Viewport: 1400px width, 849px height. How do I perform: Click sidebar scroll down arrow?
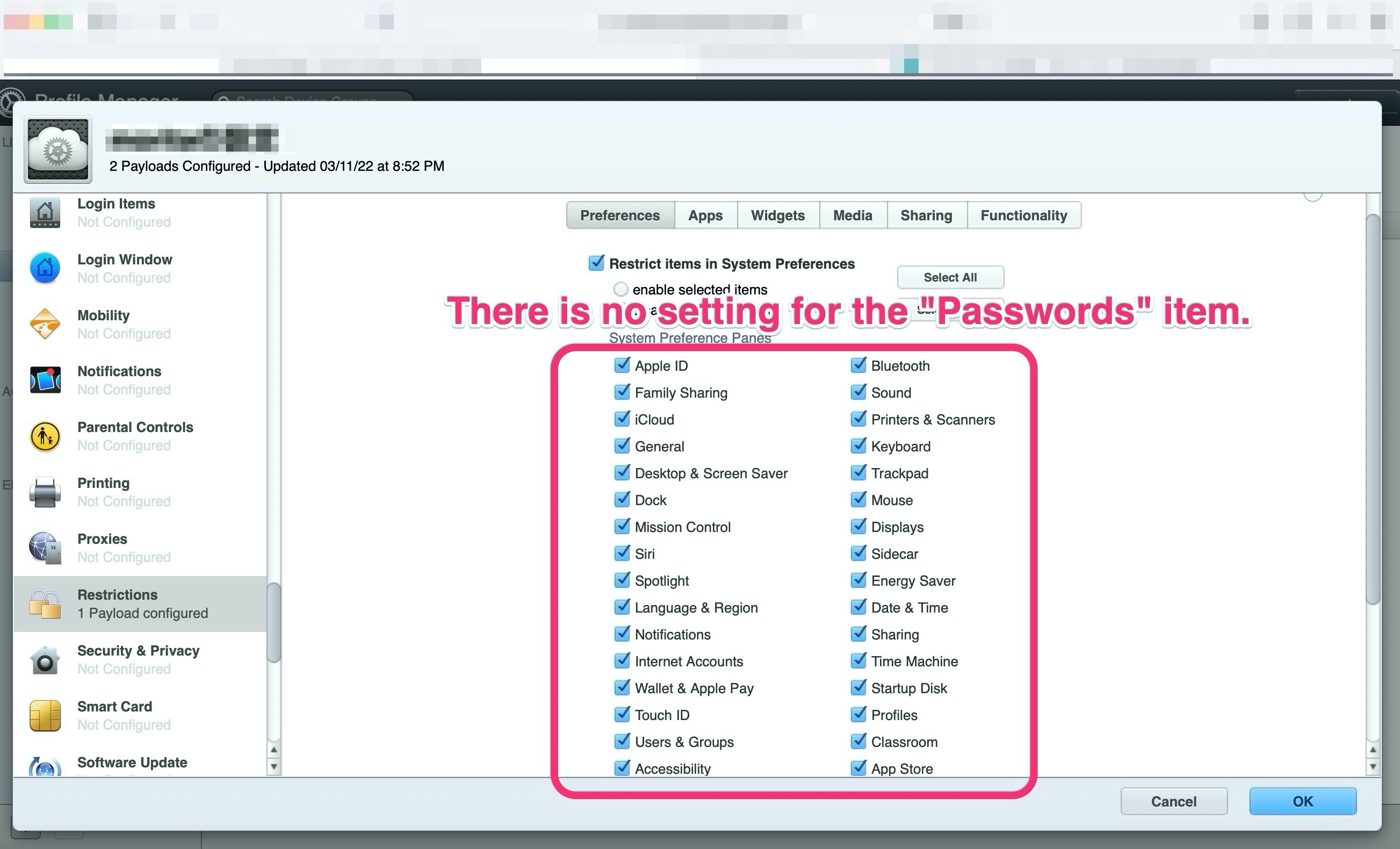(x=274, y=766)
